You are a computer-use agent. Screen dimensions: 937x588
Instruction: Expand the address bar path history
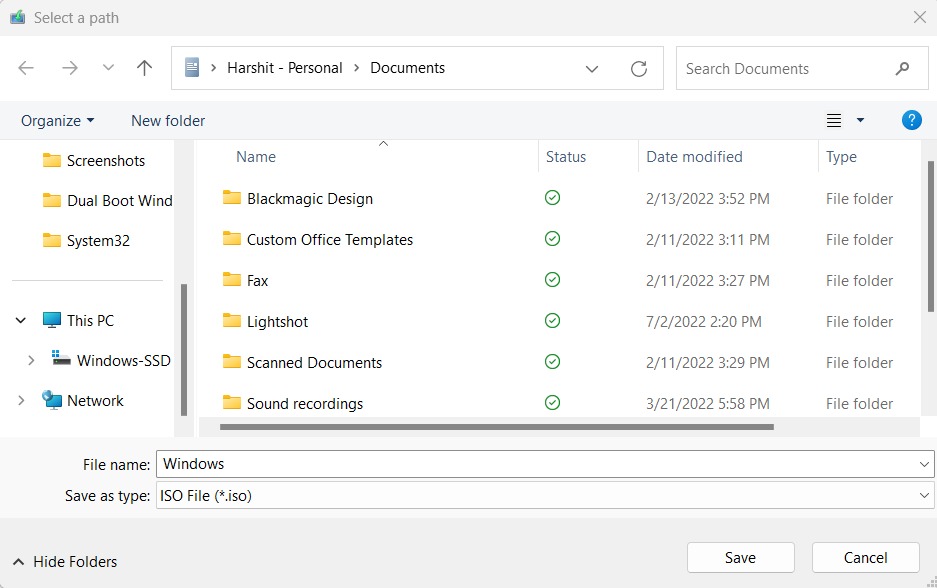[592, 69]
